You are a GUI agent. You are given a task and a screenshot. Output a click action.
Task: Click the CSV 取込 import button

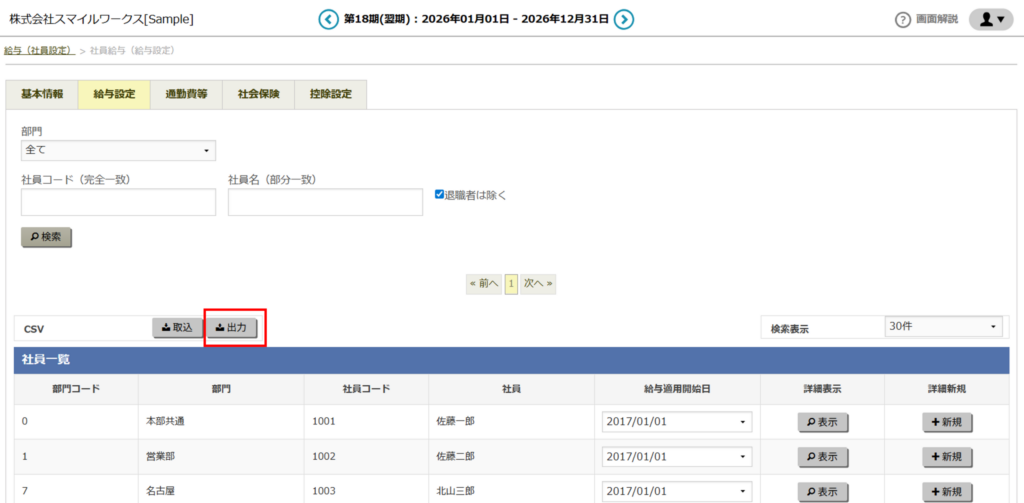177,327
